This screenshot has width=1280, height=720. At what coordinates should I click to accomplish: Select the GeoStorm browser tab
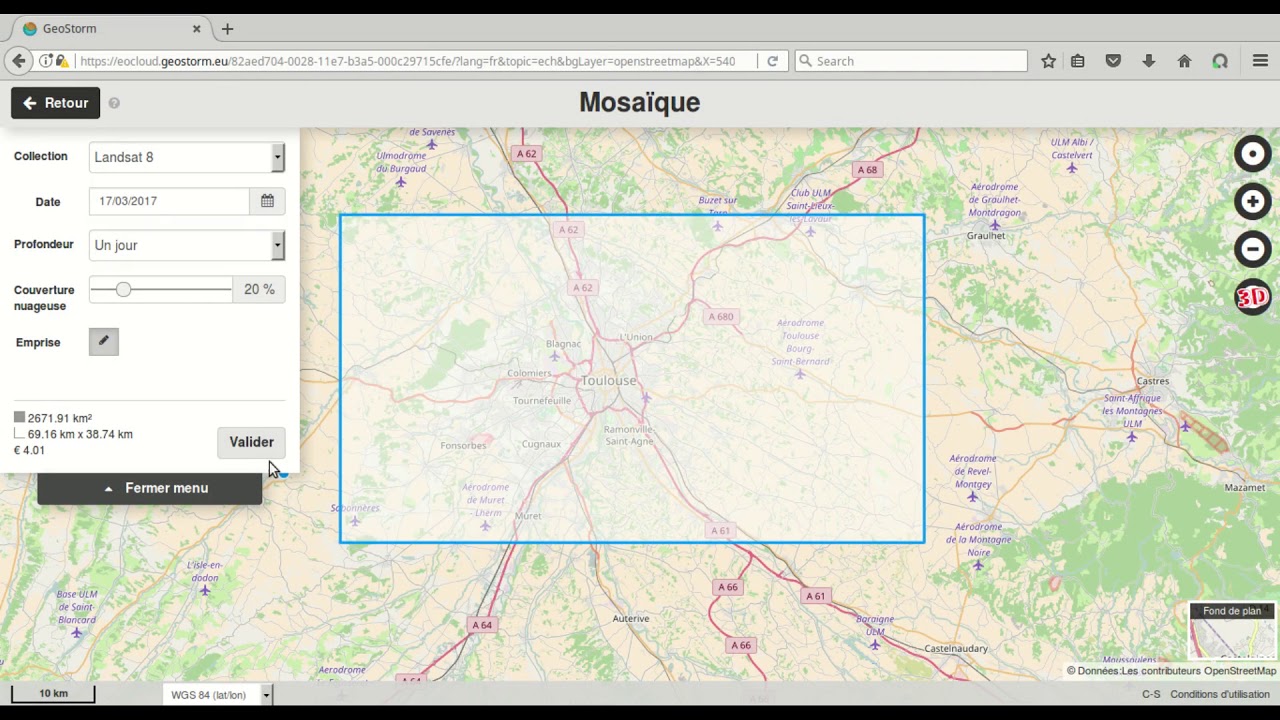(110, 29)
